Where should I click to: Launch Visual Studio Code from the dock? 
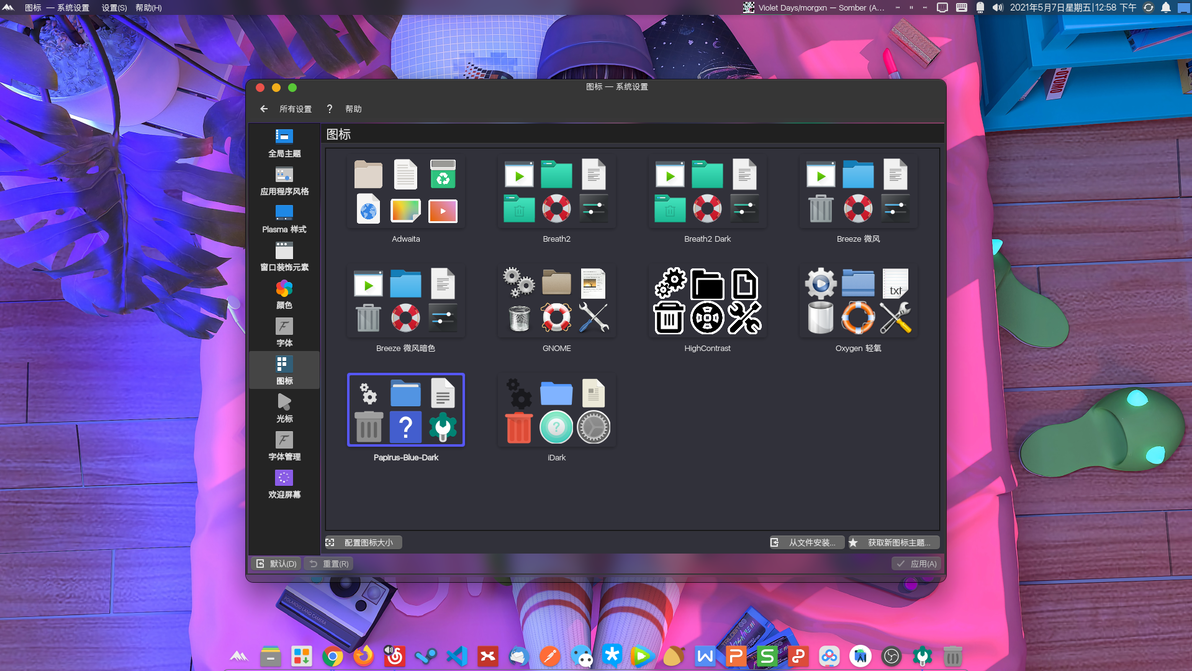[x=457, y=656]
